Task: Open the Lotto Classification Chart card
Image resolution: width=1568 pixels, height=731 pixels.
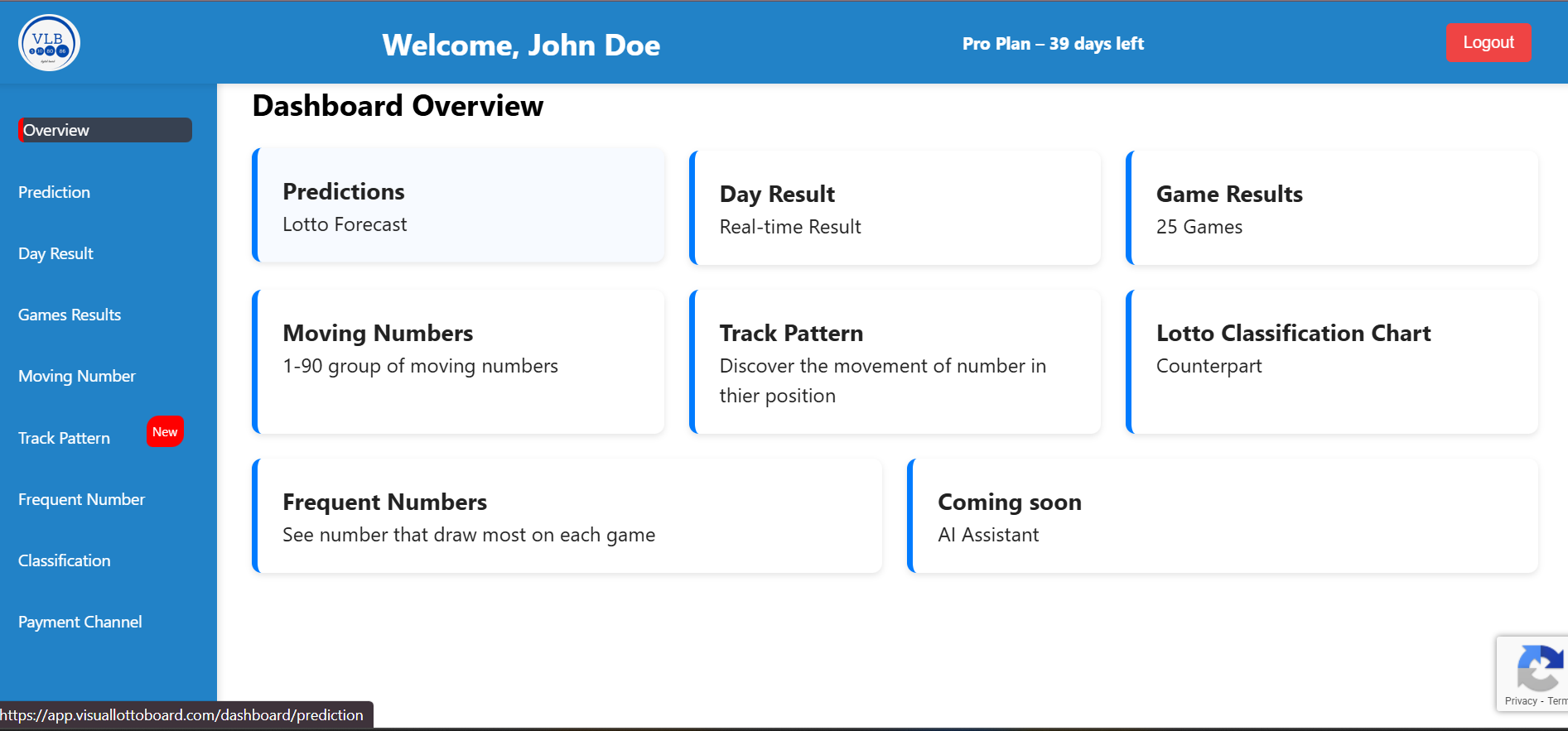Action: tap(1331, 362)
